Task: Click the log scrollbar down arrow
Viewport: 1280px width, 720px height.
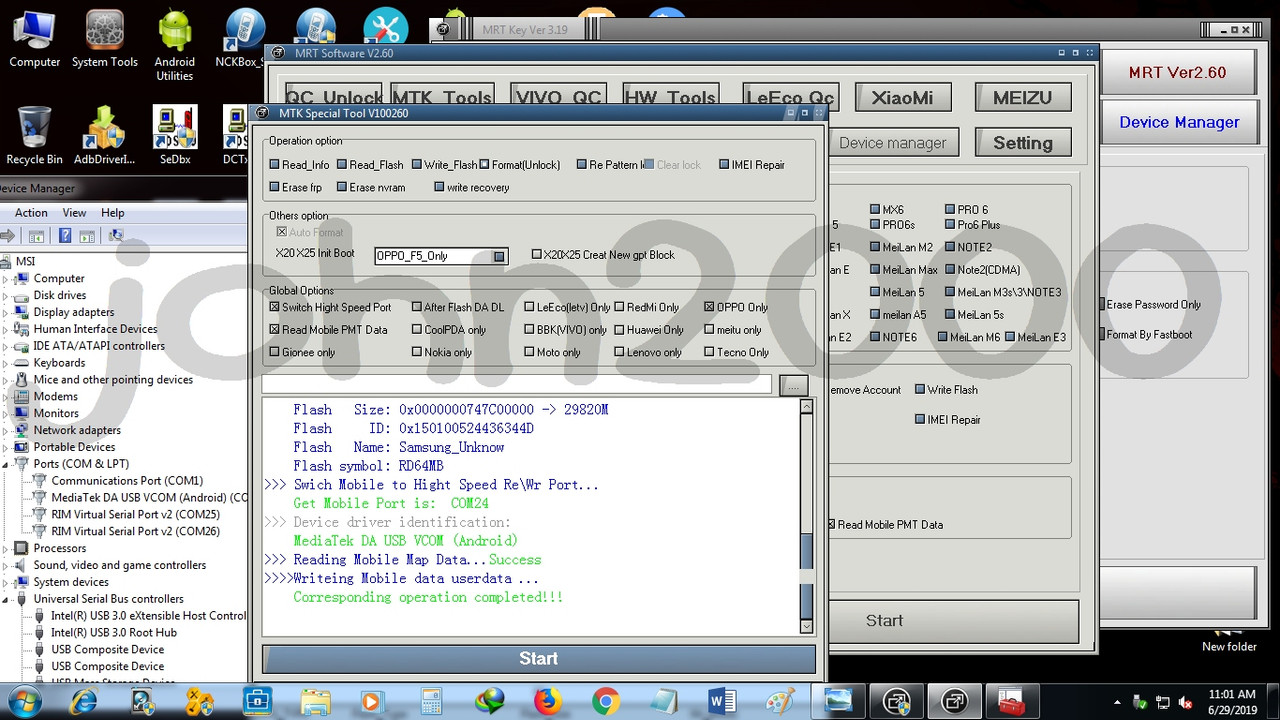Action: coord(807,626)
